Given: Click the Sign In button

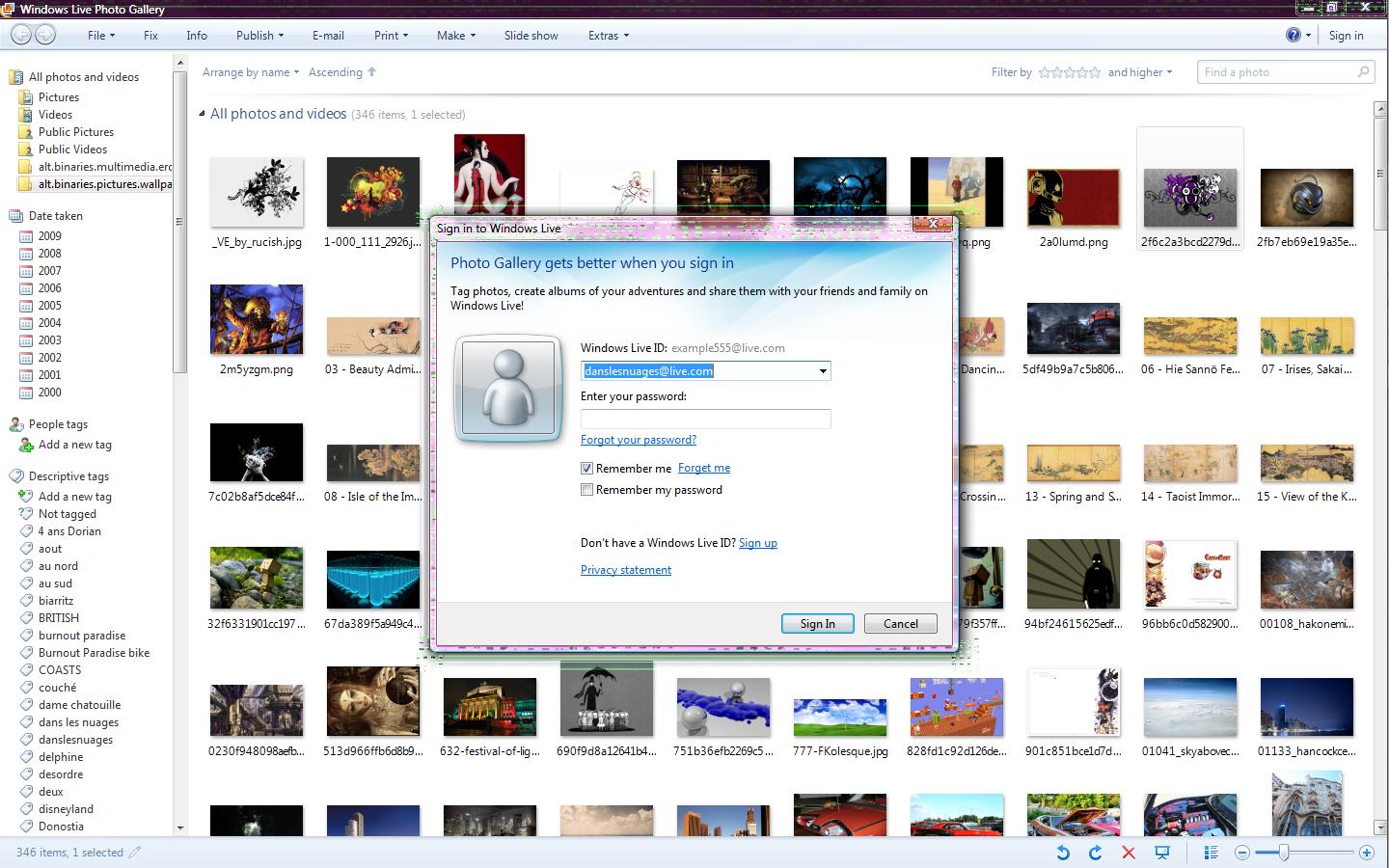Looking at the screenshot, I should pos(817,624).
